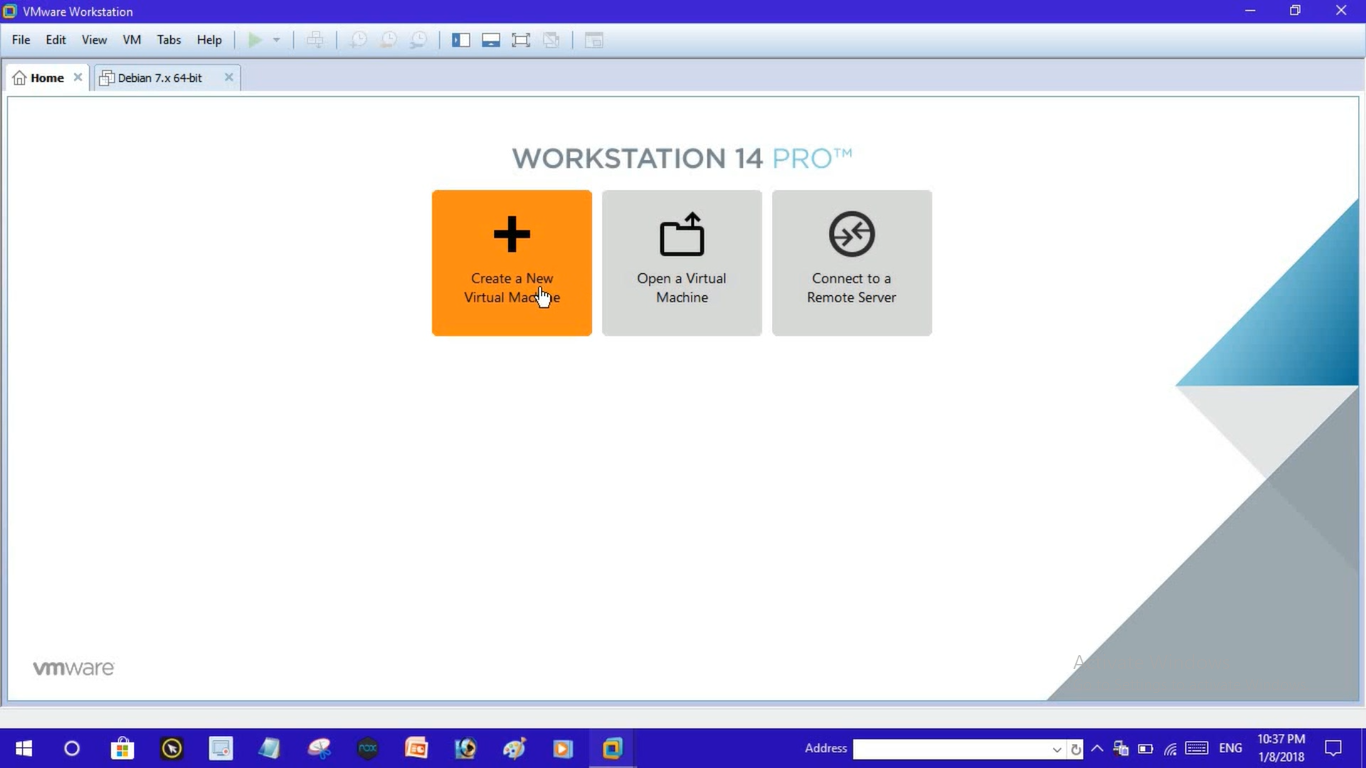Open the Tabs menu

click(x=169, y=40)
